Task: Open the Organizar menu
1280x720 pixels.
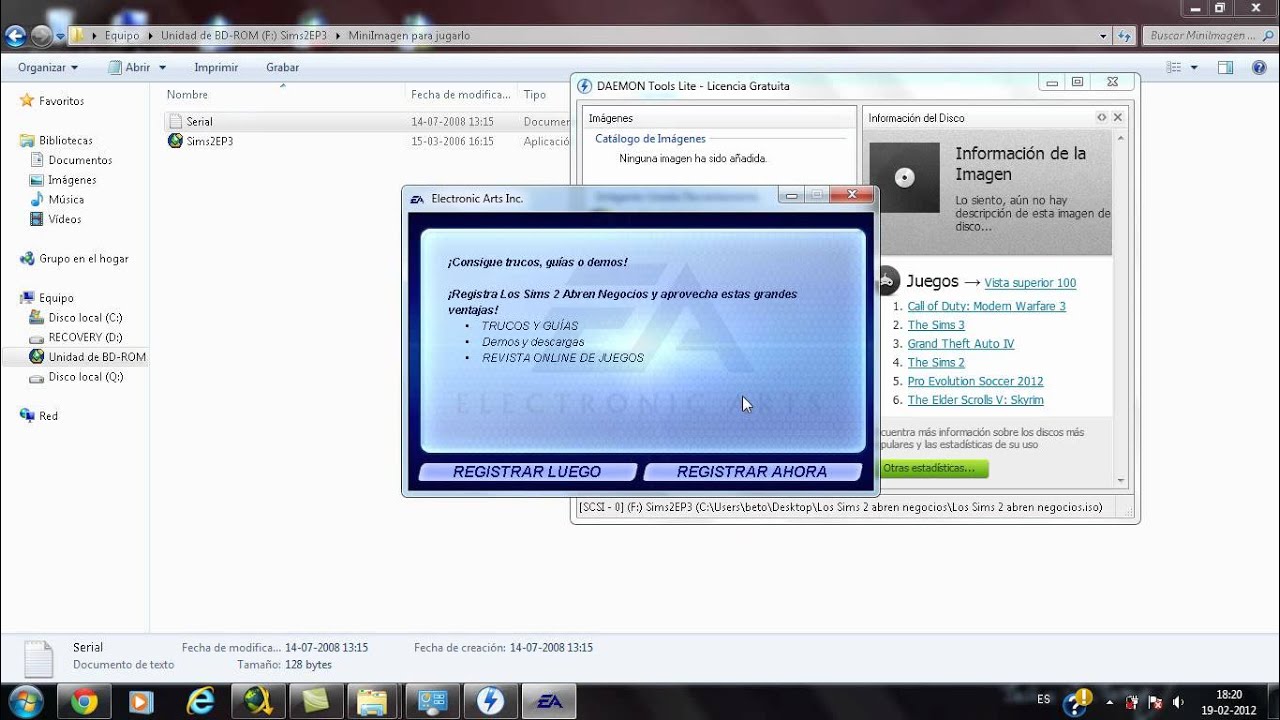Action: [47, 67]
